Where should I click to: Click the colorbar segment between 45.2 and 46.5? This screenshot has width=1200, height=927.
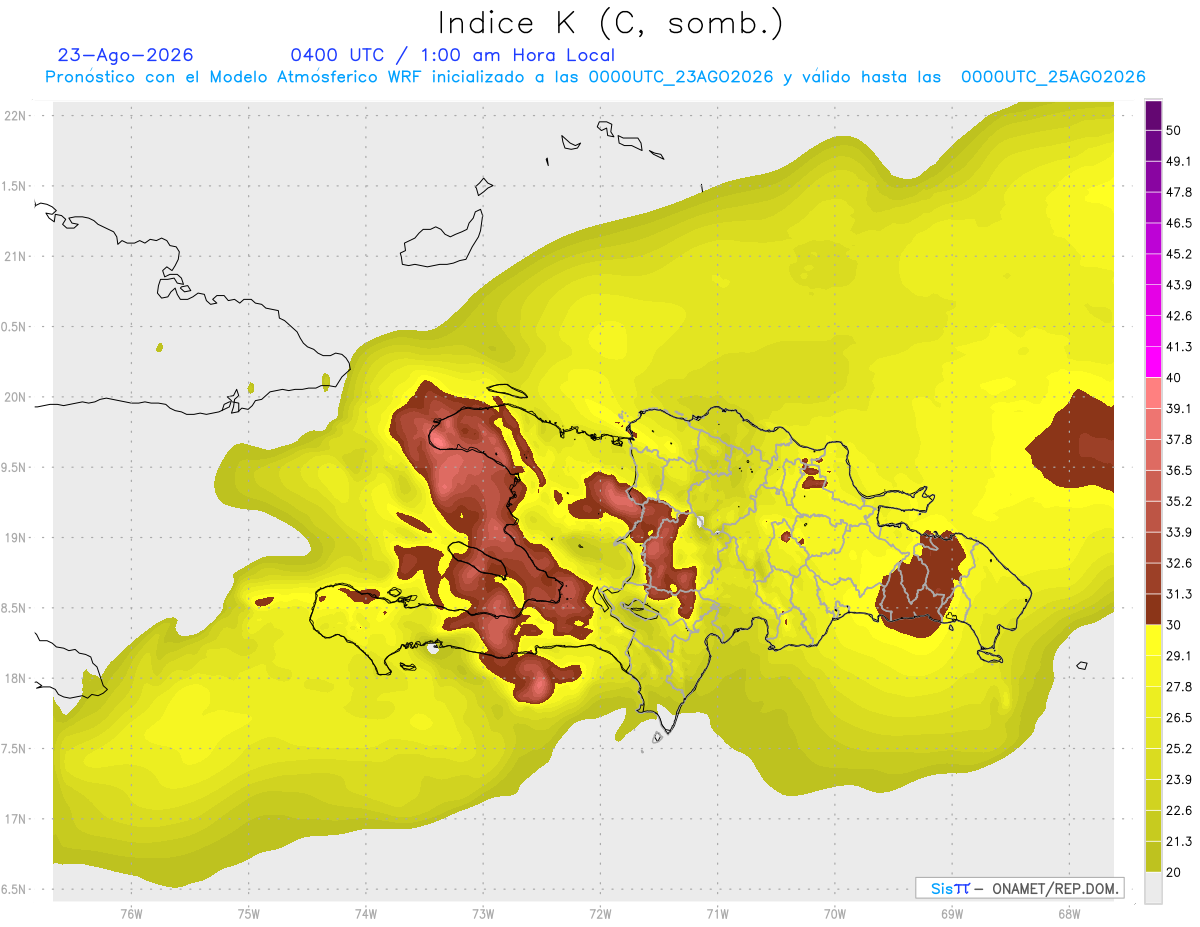(1153, 239)
